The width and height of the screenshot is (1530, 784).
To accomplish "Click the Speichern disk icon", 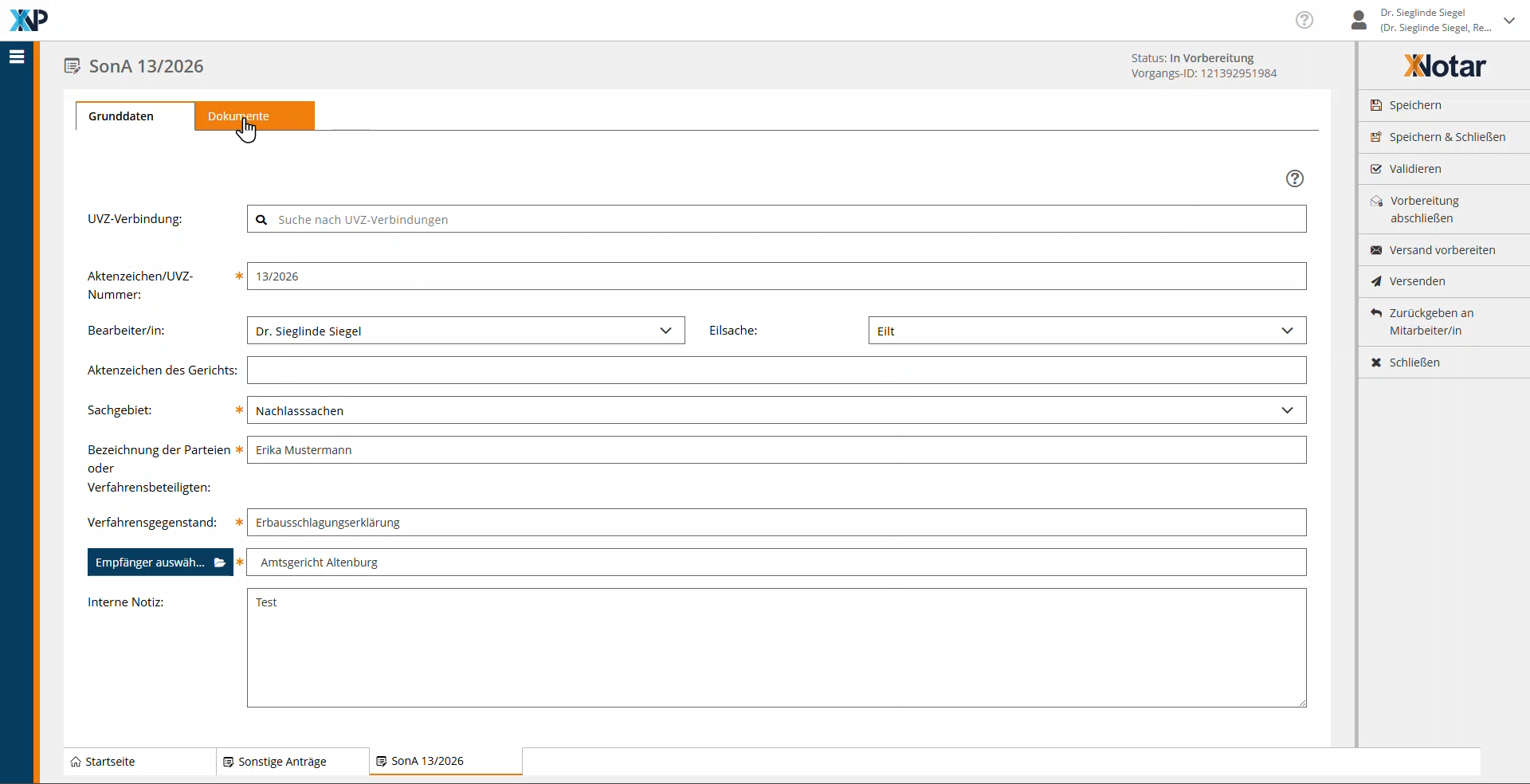I will (1376, 105).
